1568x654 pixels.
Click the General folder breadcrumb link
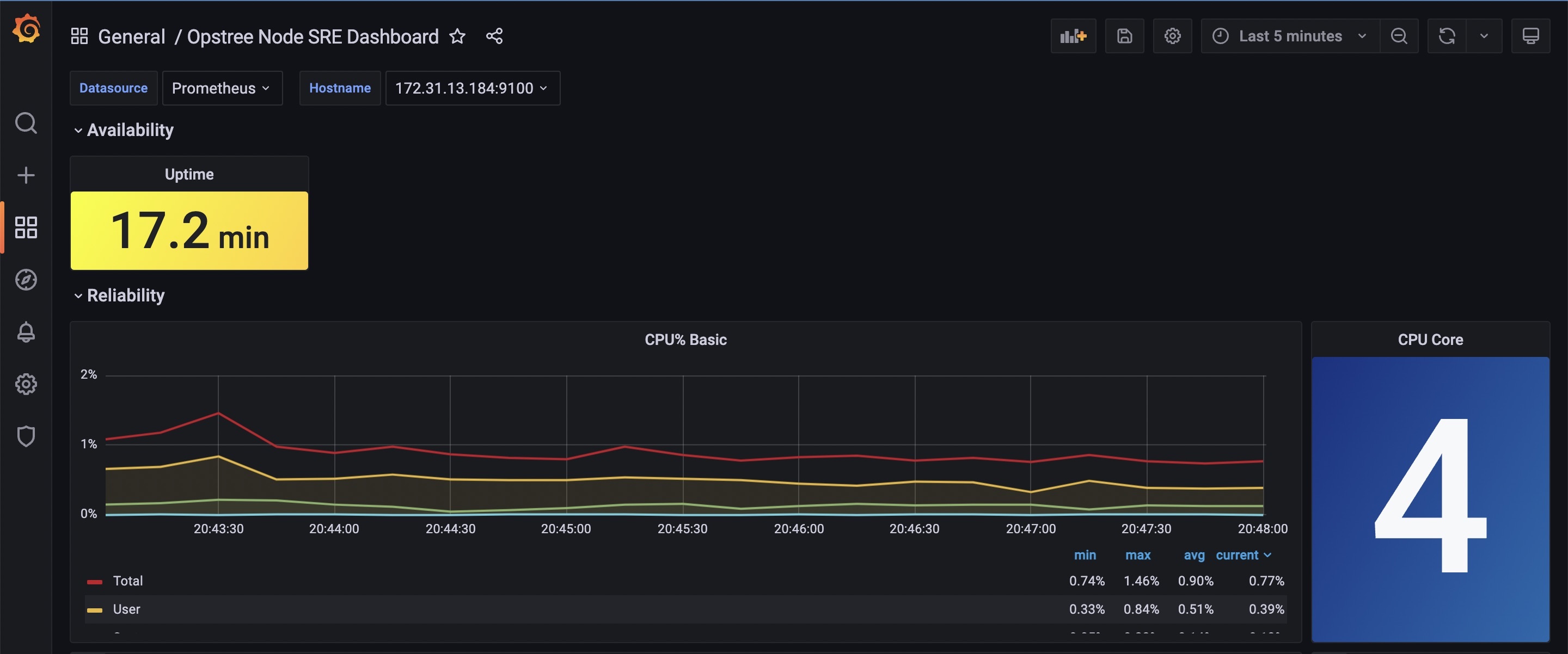point(131,36)
